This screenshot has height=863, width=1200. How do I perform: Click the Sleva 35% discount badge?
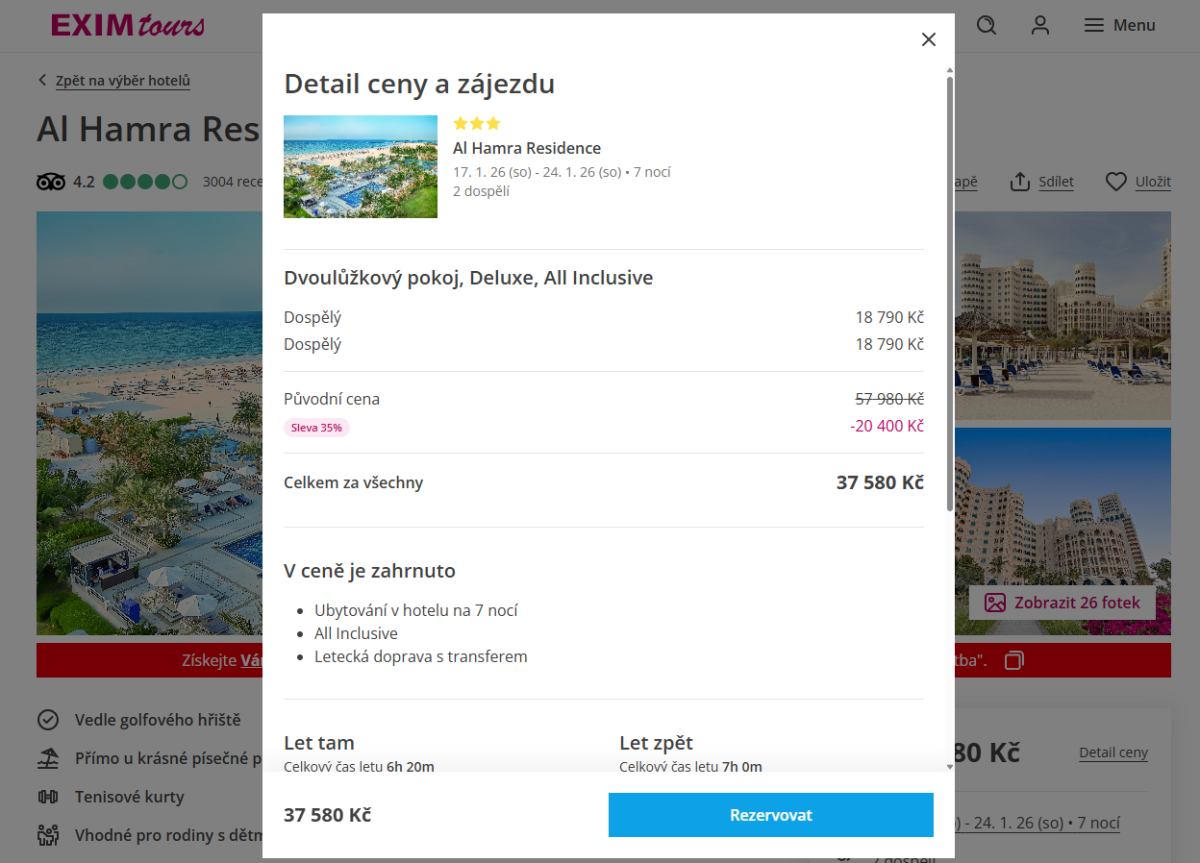317,428
